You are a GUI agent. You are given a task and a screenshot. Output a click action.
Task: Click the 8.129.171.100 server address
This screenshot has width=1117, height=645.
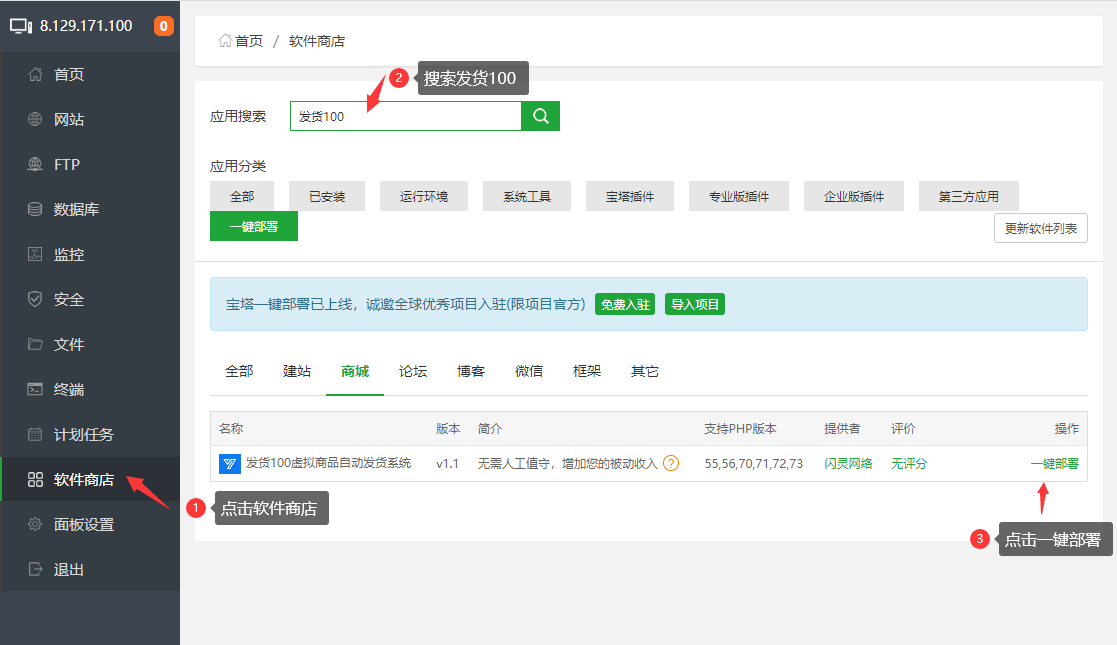pyautogui.click(x=86, y=26)
